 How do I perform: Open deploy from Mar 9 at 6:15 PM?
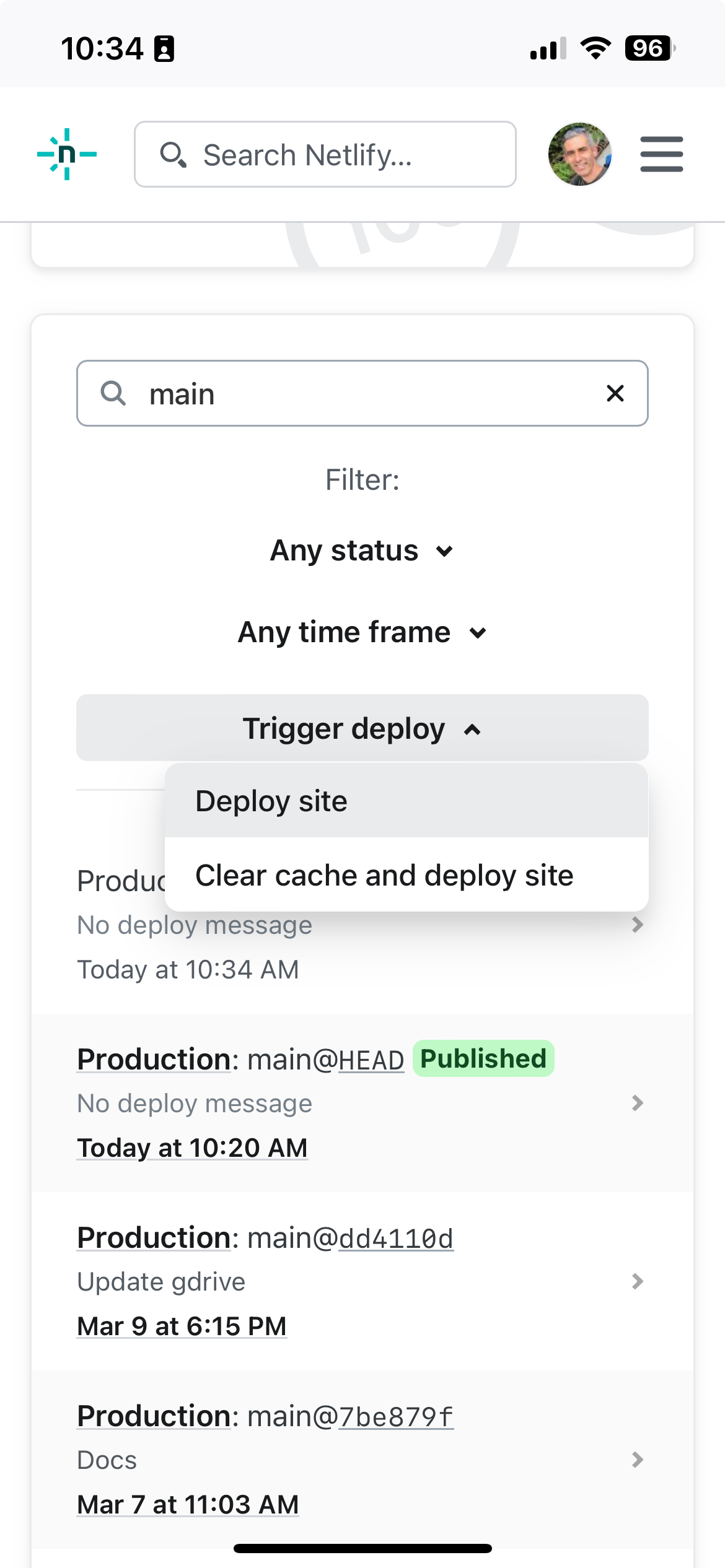[x=182, y=1326]
